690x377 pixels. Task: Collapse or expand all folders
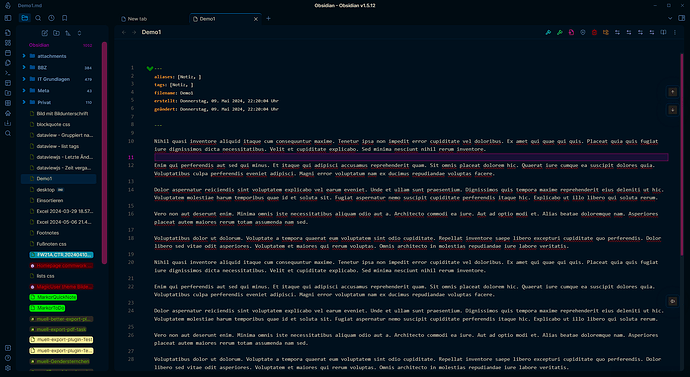[79, 33]
